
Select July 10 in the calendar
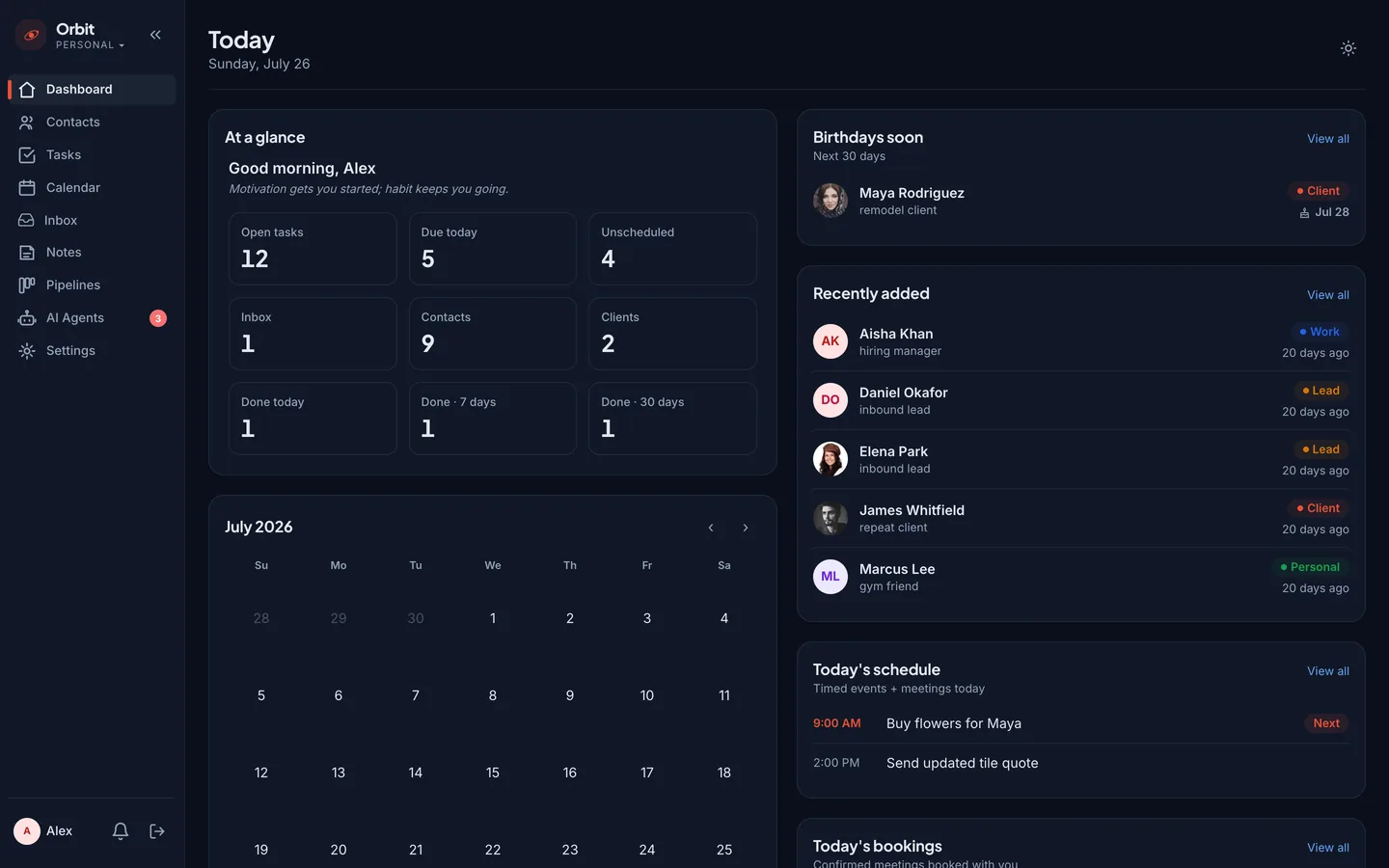coord(647,695)
